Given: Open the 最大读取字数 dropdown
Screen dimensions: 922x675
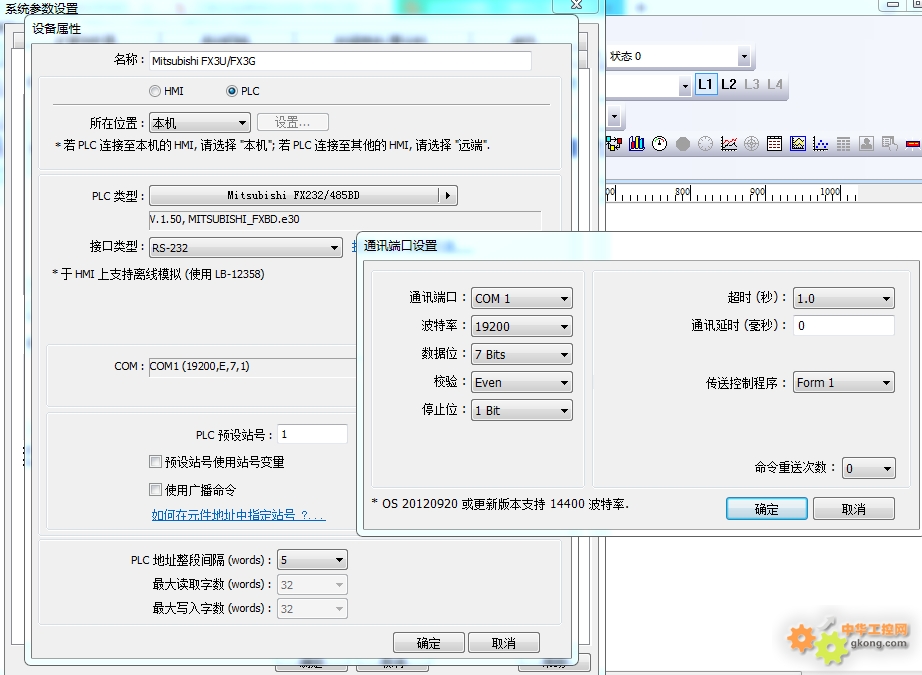Looking at the screenshot, I should pos(312,584).
